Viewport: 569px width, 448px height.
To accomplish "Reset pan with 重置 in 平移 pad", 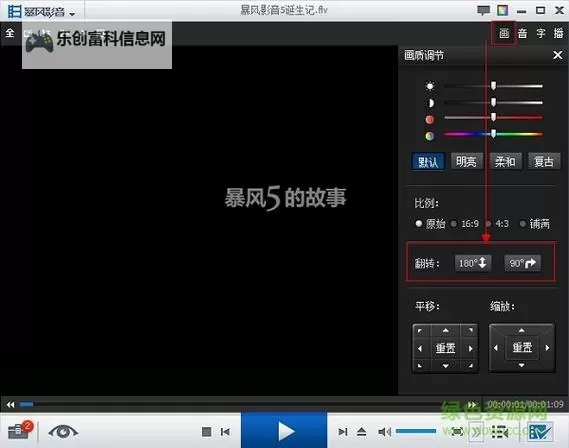I will [x=445, y=349].
